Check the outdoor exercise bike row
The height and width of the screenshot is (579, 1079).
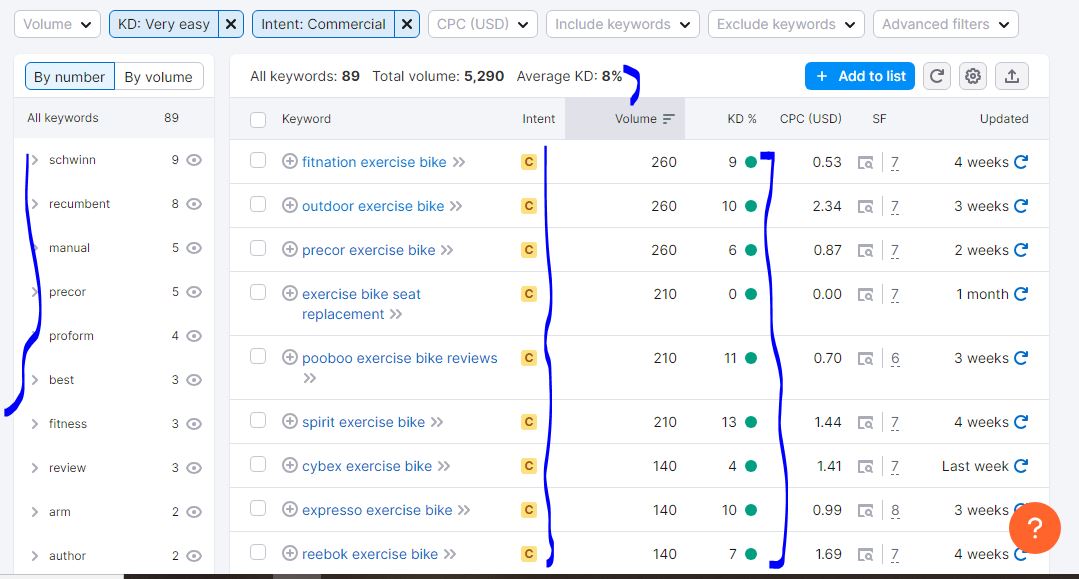(258, 204)
